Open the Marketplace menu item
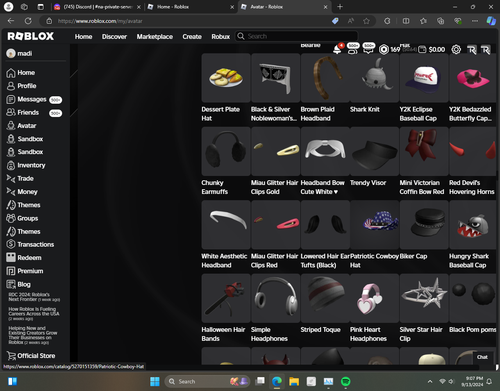The image size is (500, 391). 155,37
